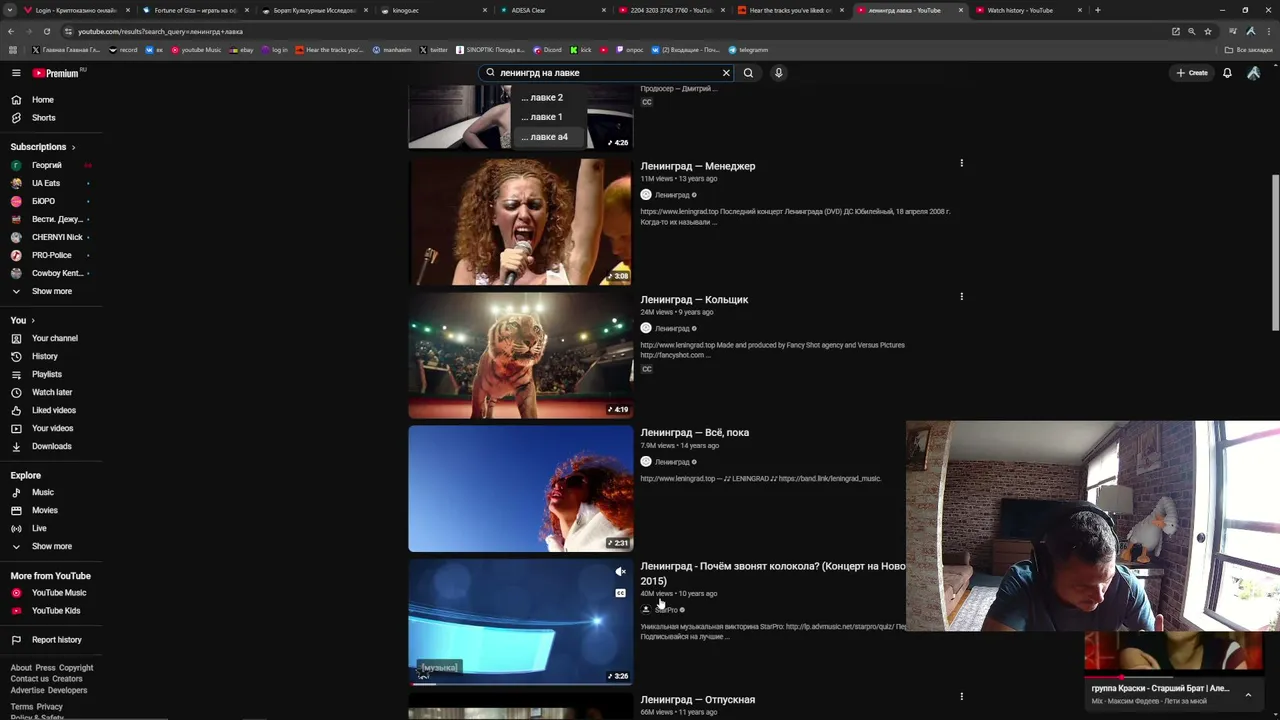This screenshot has height=720, width=1280.
Task: Open the Георгий subscription channel
Action: tap(47, 165)
